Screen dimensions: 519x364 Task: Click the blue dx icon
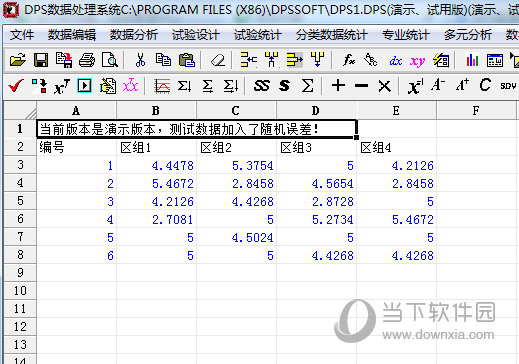(395, 61)
